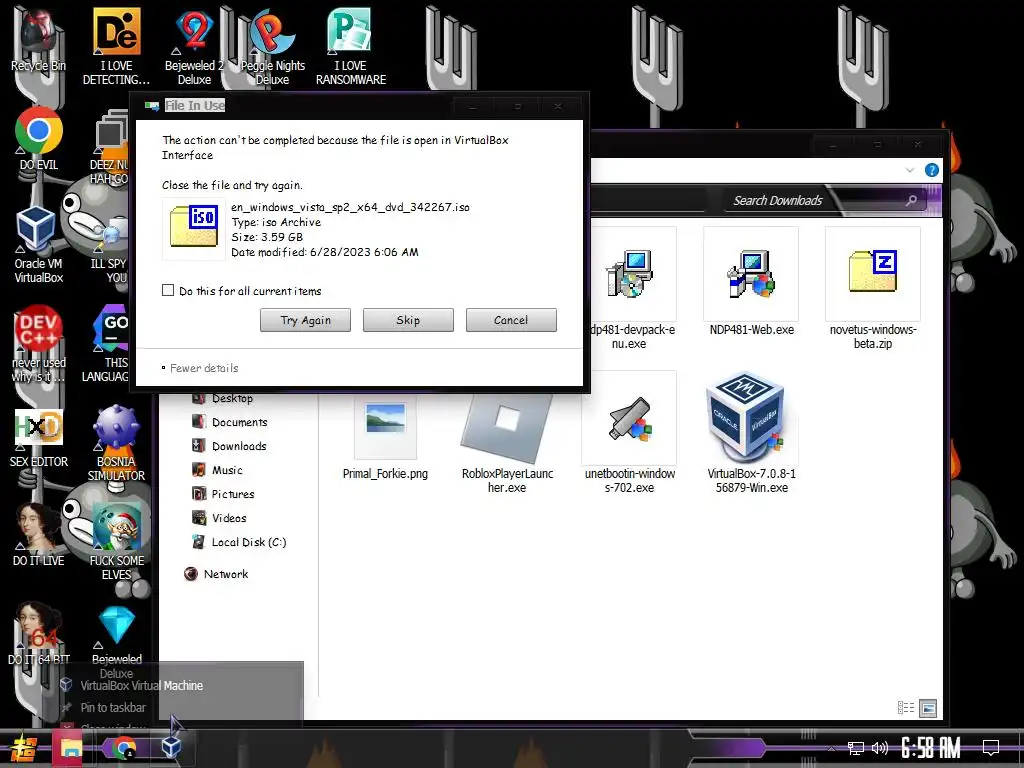The image size is (1024, 768).
Task: Open the FUCK SOME ELVES game shortcut
Action: tap(116, 541)
